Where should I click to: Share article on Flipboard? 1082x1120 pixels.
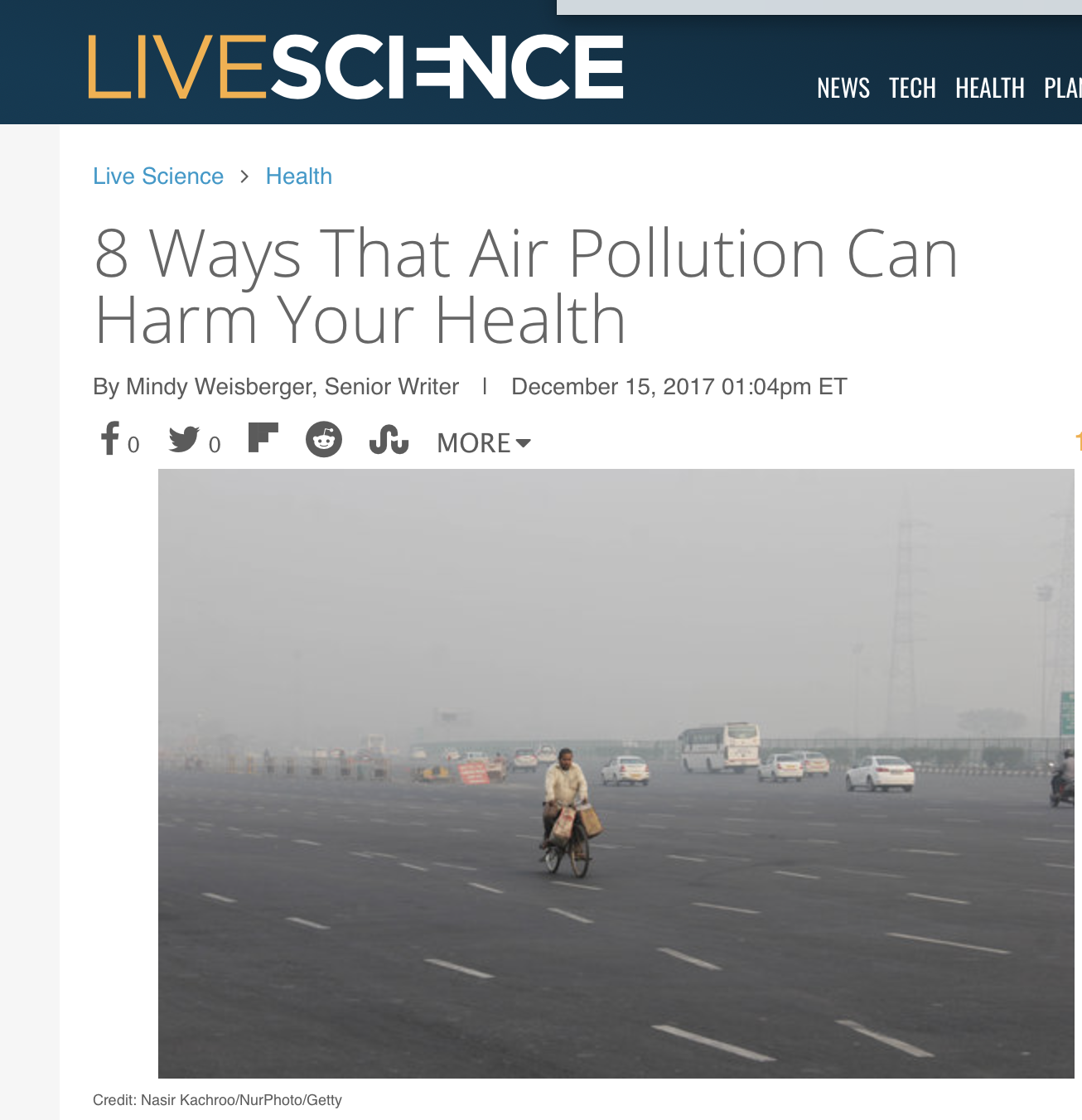pyautogui.click(x=263, y=438)
